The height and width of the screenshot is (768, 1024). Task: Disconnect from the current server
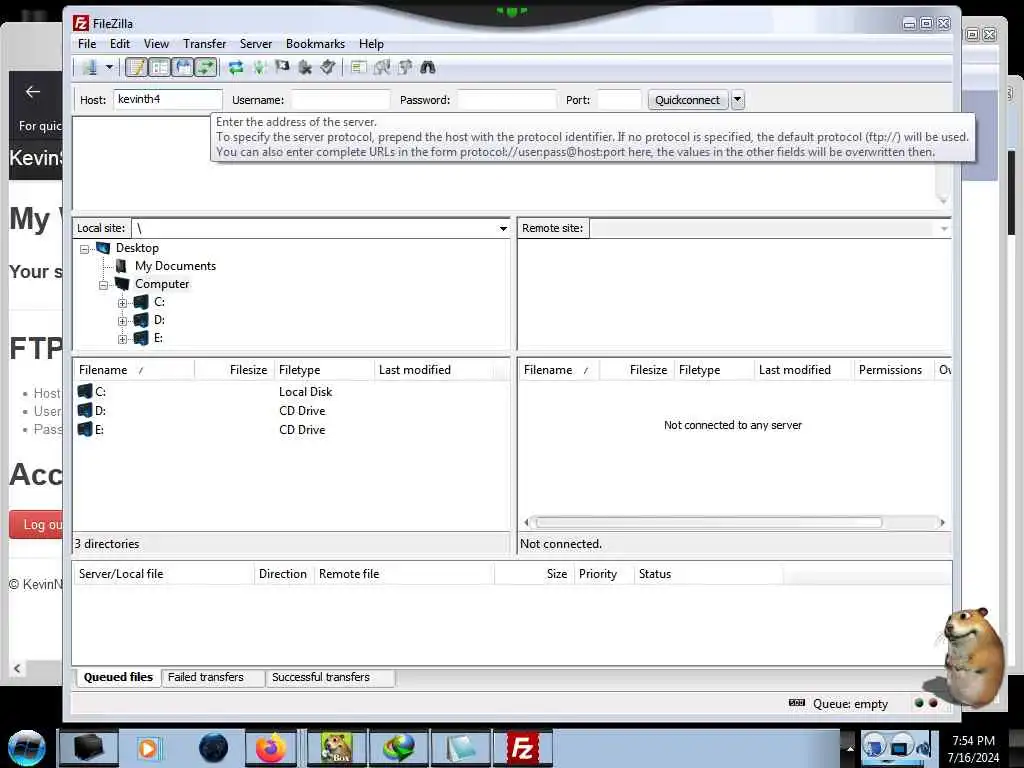(305, 67)
